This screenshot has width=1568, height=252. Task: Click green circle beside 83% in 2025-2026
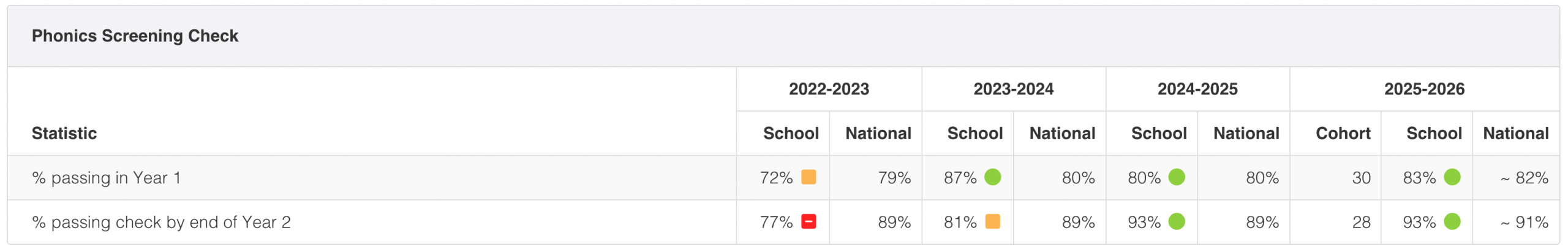point(1452,177)
